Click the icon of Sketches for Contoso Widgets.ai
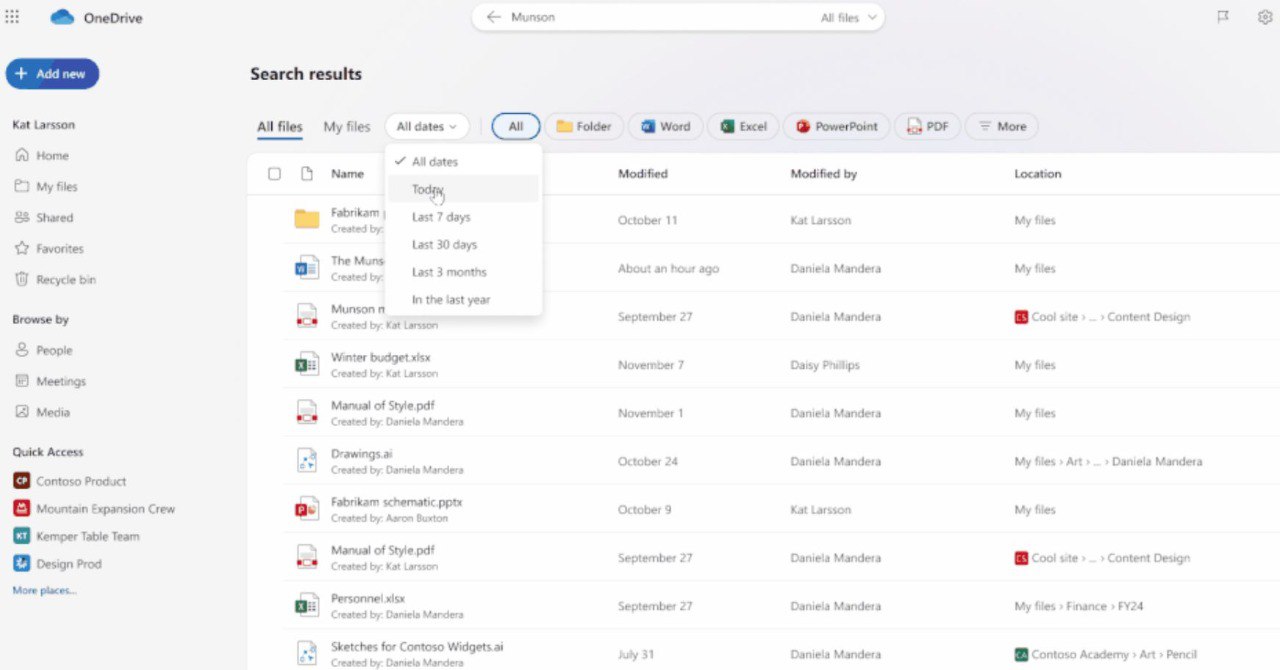Image resolution: width=1280 pixels, height=670 pixels. click(x=307, y=654)
